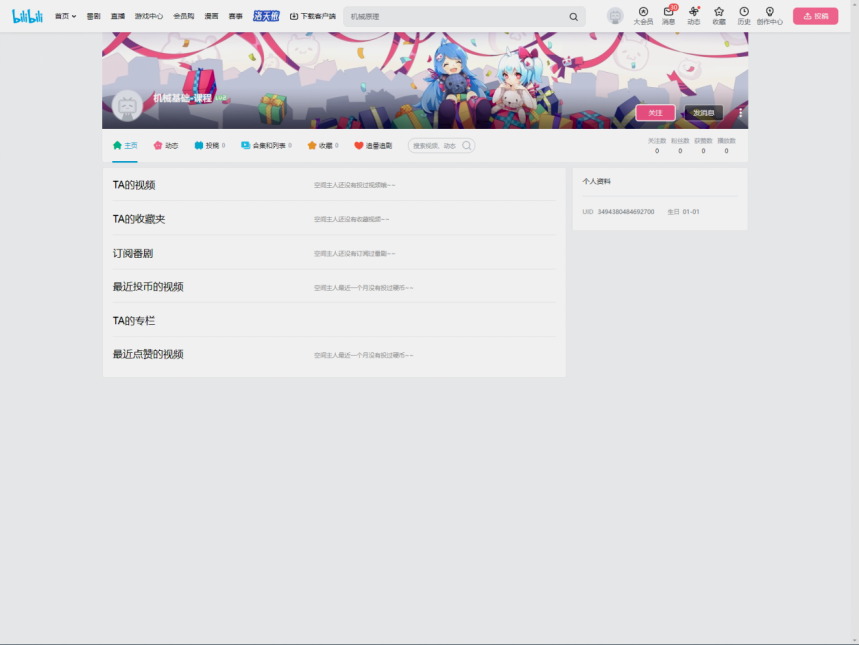Open 游戏中心 in the top navigation
This screenshot has width=859, height=645.
click(x=149, y=16)
